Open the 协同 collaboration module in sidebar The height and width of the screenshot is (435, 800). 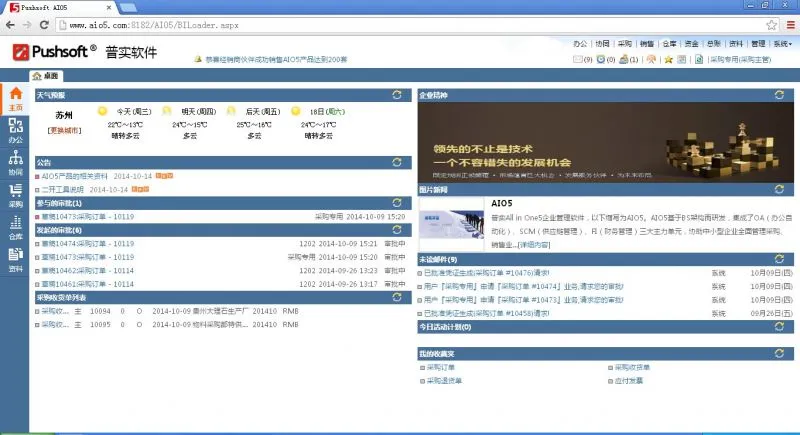pos(15,163)
